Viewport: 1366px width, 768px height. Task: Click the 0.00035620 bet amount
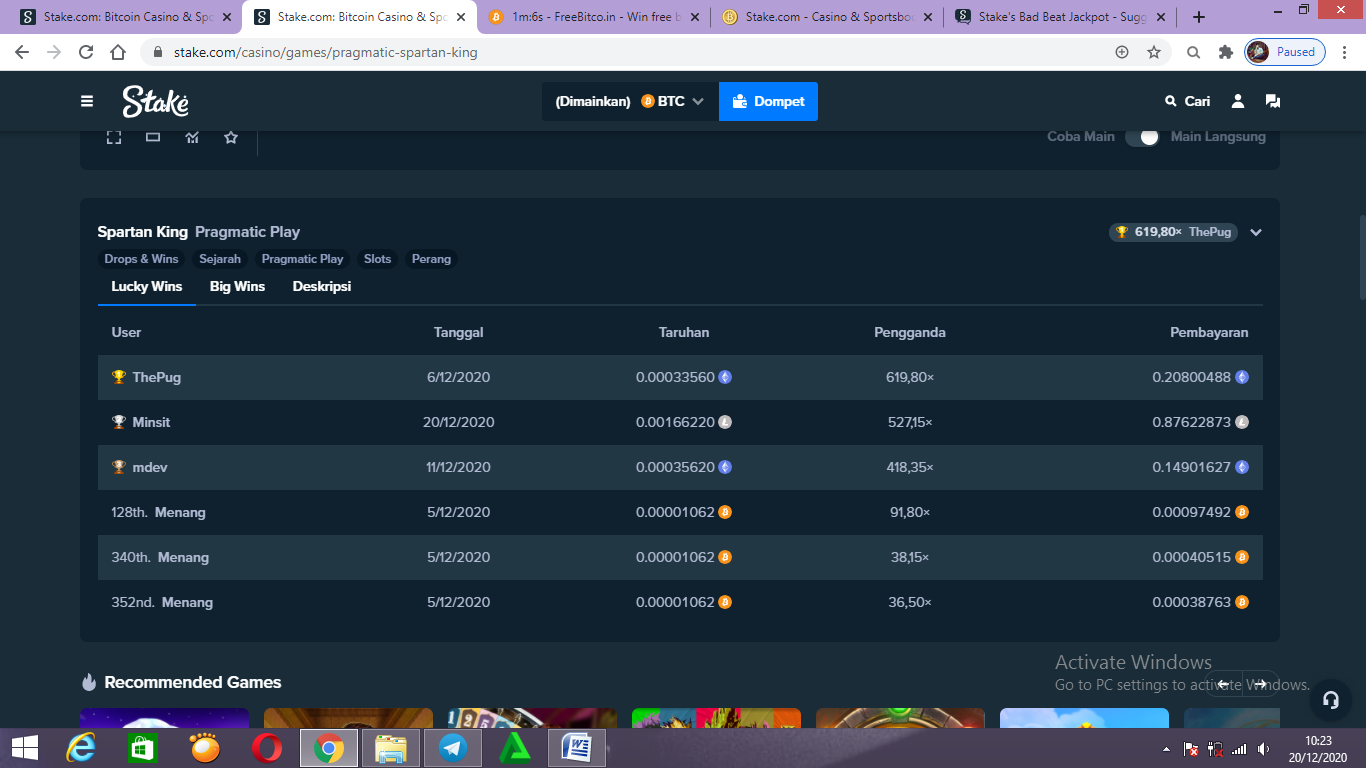(x=675, y=467)
